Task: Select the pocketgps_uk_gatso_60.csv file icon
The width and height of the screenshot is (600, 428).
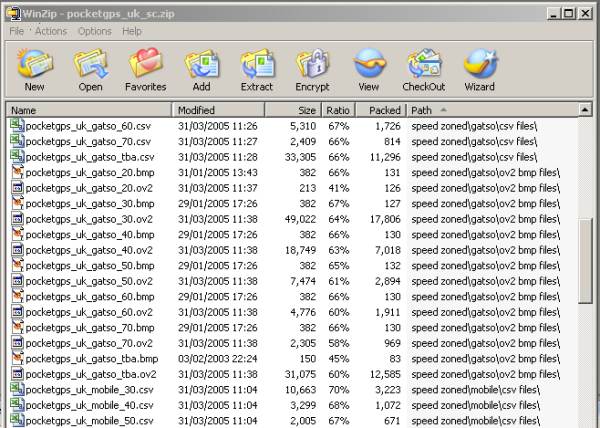Action: [17, 125]
